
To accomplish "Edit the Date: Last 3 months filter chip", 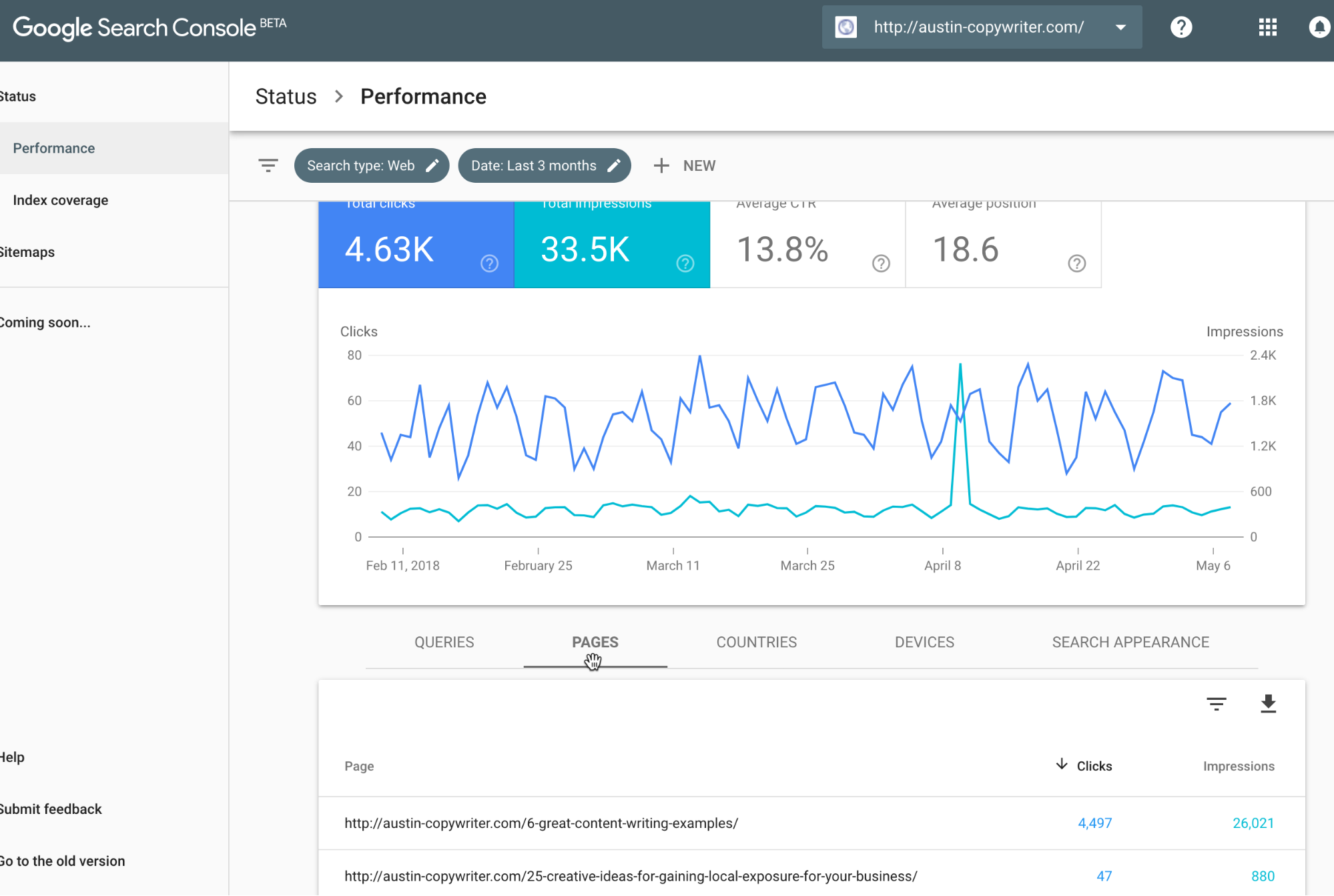I will [545, 165].
